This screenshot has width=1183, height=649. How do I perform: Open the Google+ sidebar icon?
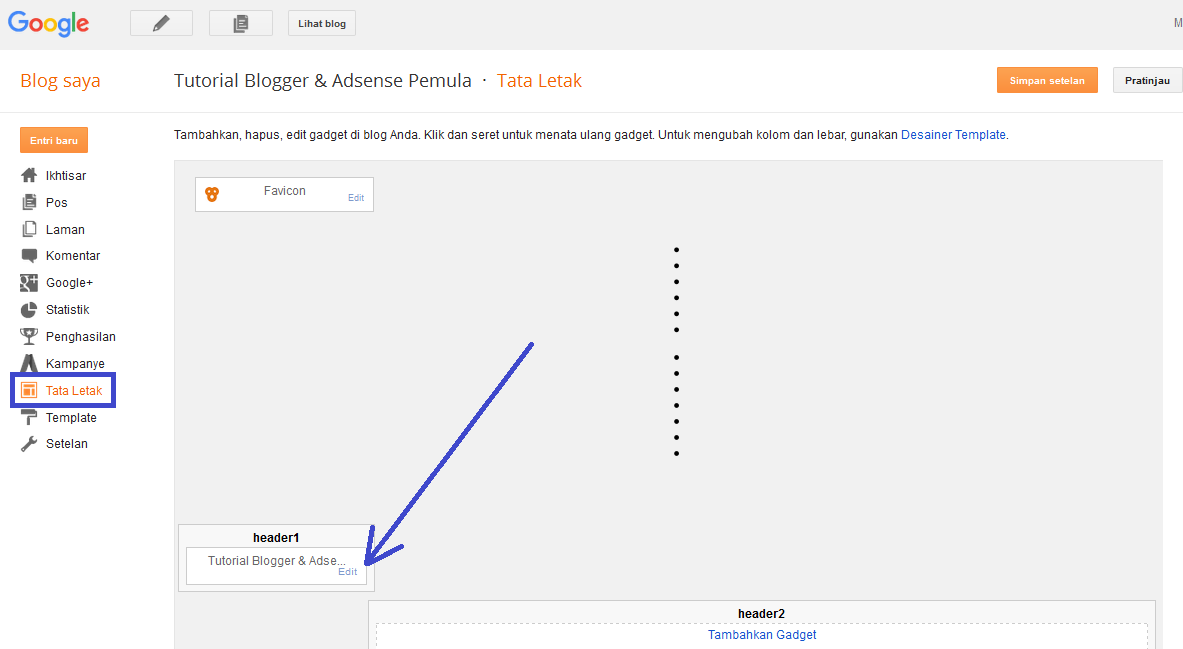29,283
